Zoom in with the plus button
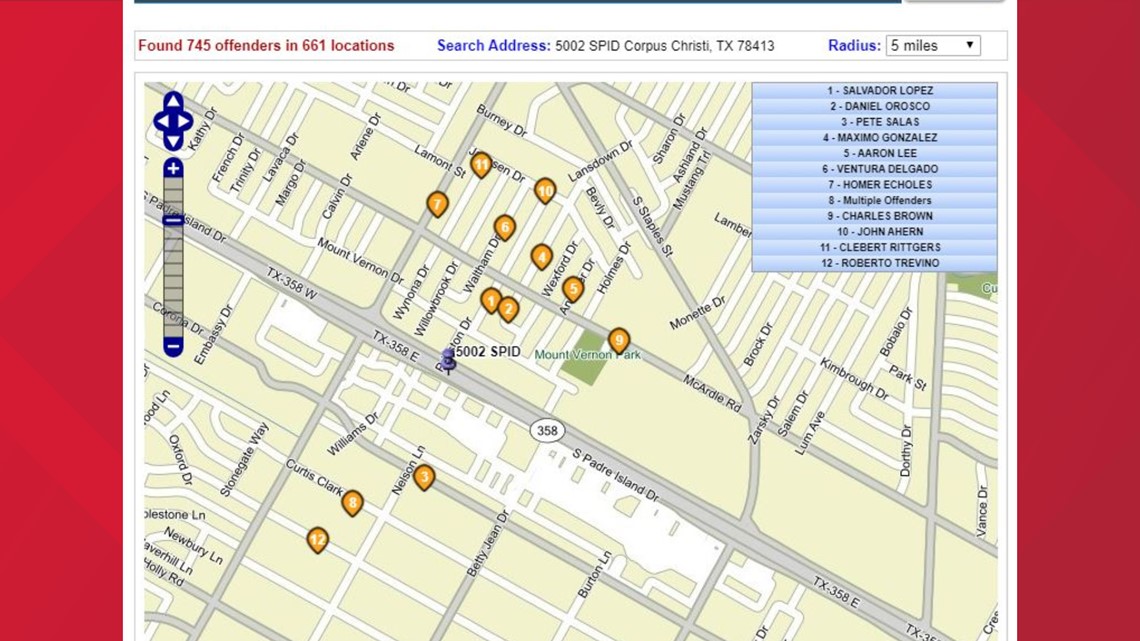This screenshot has width=1140, height=641. pos(173,169)
